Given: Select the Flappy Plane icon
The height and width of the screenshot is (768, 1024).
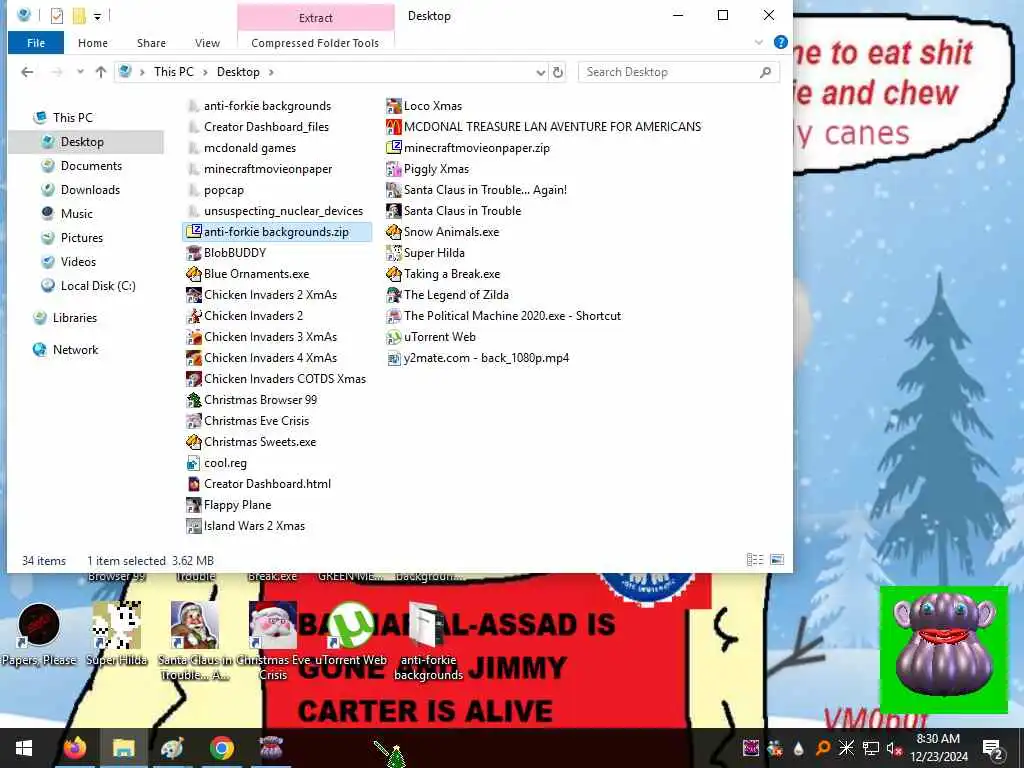Looking at the screenshot, I should tap(193, 505).
